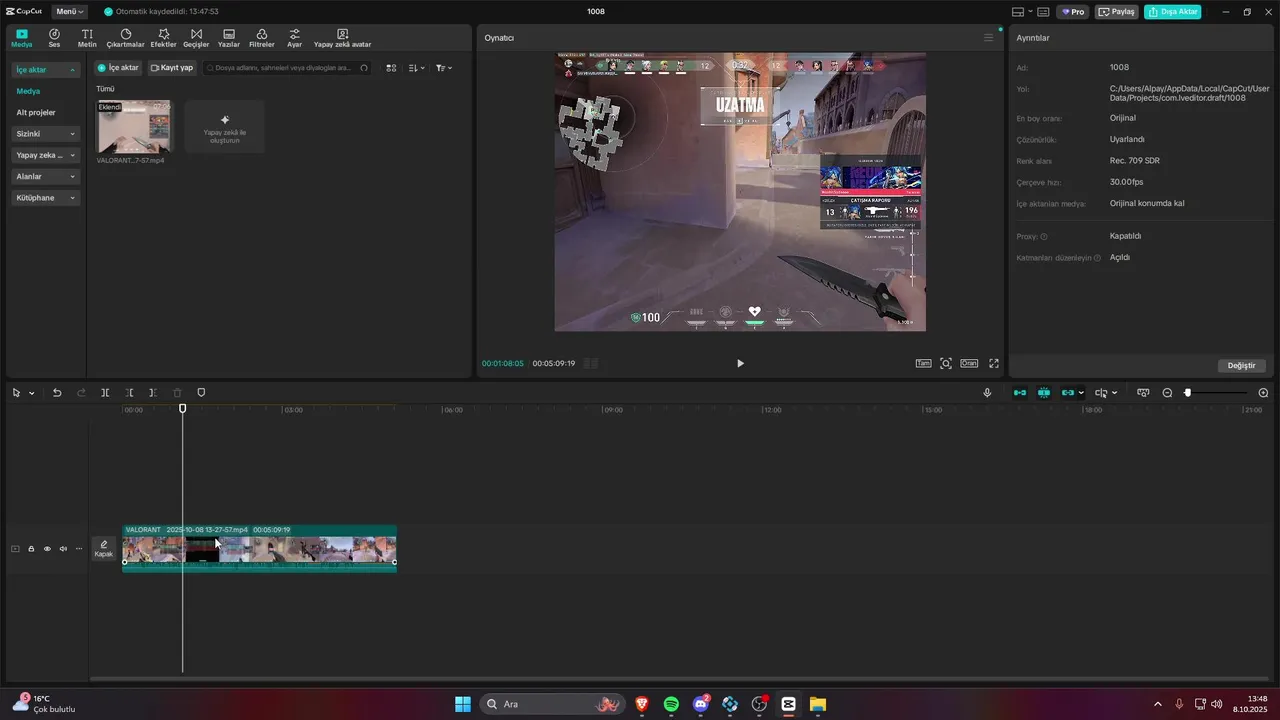This screenshot has width=1280, height=720.
Task: Expand the Kütüphane sidebar section
Action: (45, 198)
